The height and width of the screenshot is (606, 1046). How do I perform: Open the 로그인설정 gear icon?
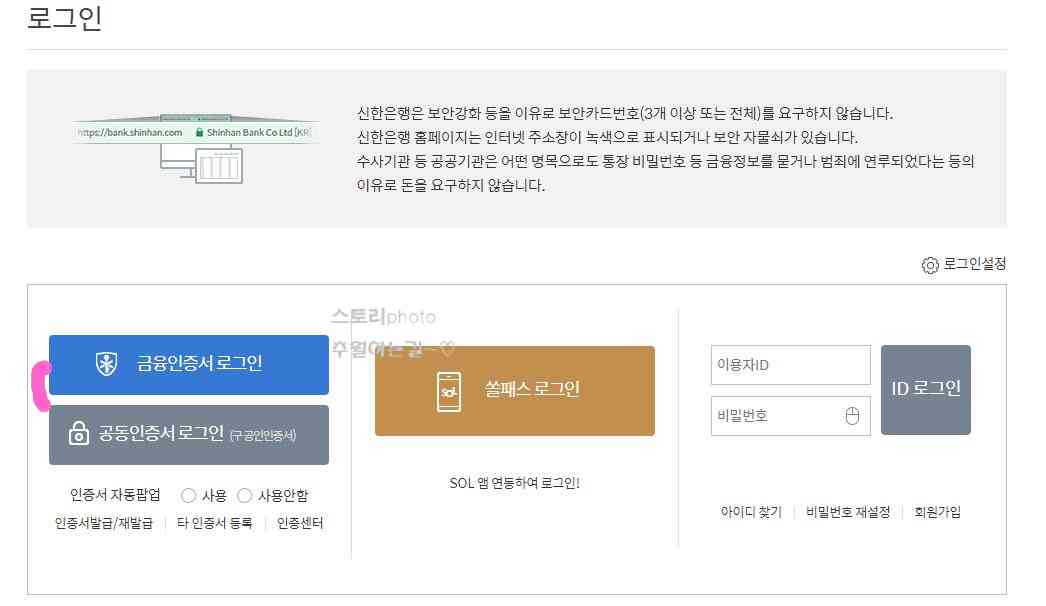(930, 265)
